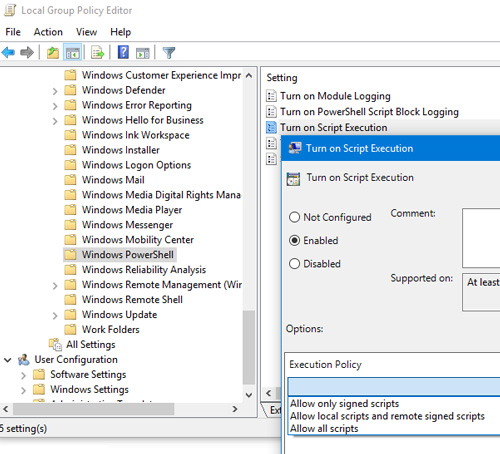This screenshot has height=454, width=500.
Task: Expand the Windows Update tree node
Action: 55,316
